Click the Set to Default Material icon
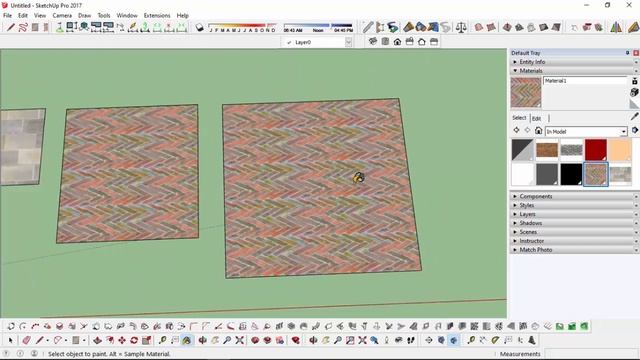This screenshot has width=640, height=360. coord(634,105)
